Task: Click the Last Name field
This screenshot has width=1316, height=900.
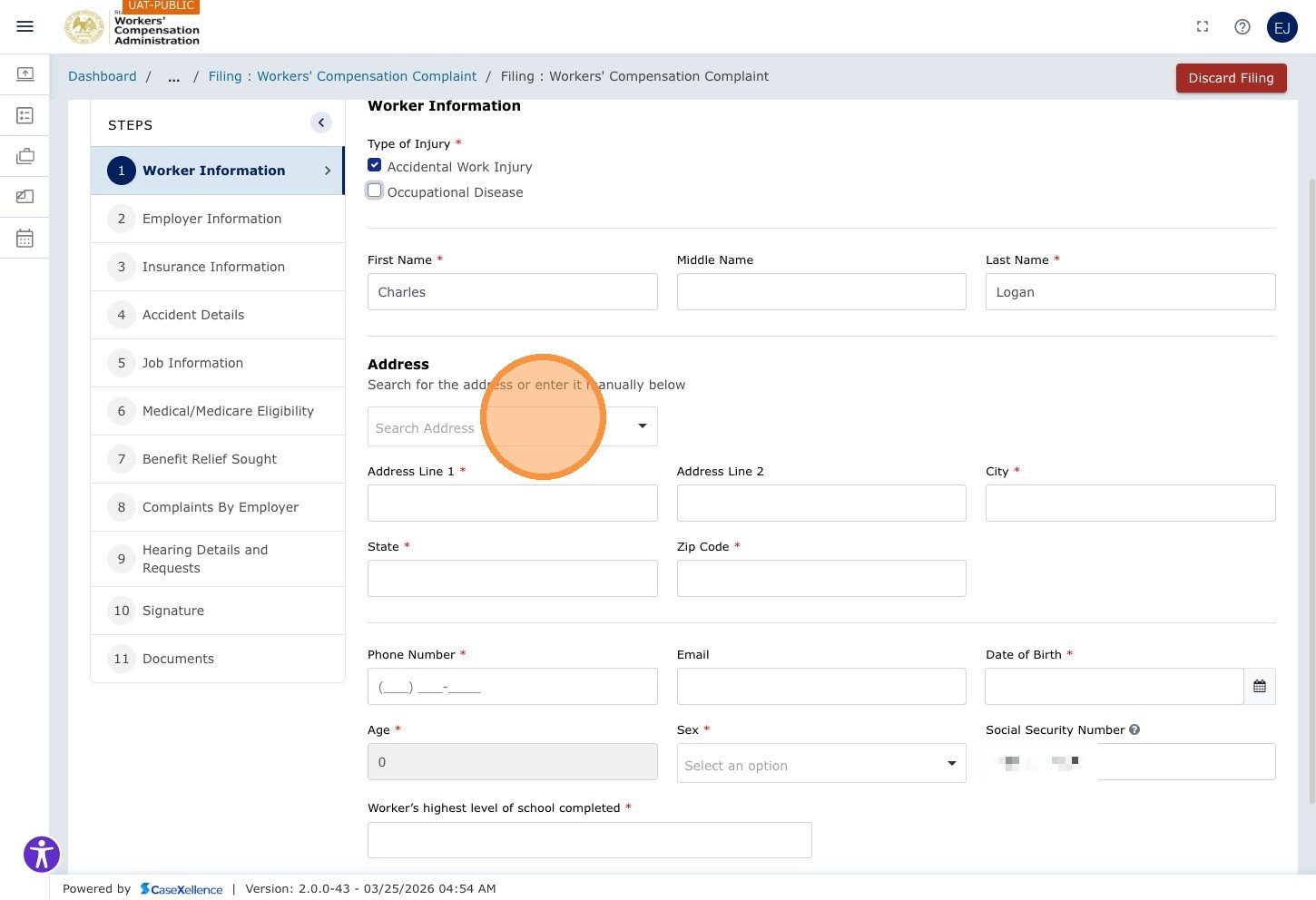Action: [1131, 292]
